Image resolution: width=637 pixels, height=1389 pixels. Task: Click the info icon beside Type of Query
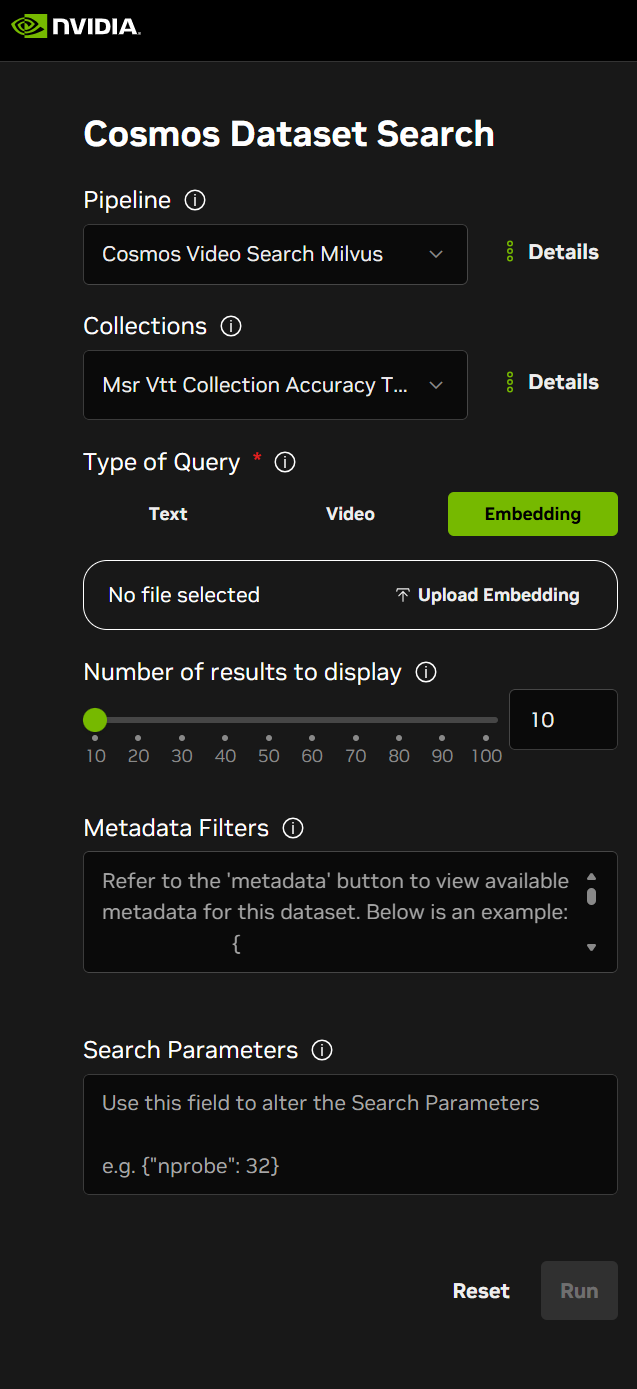point(285,462)
